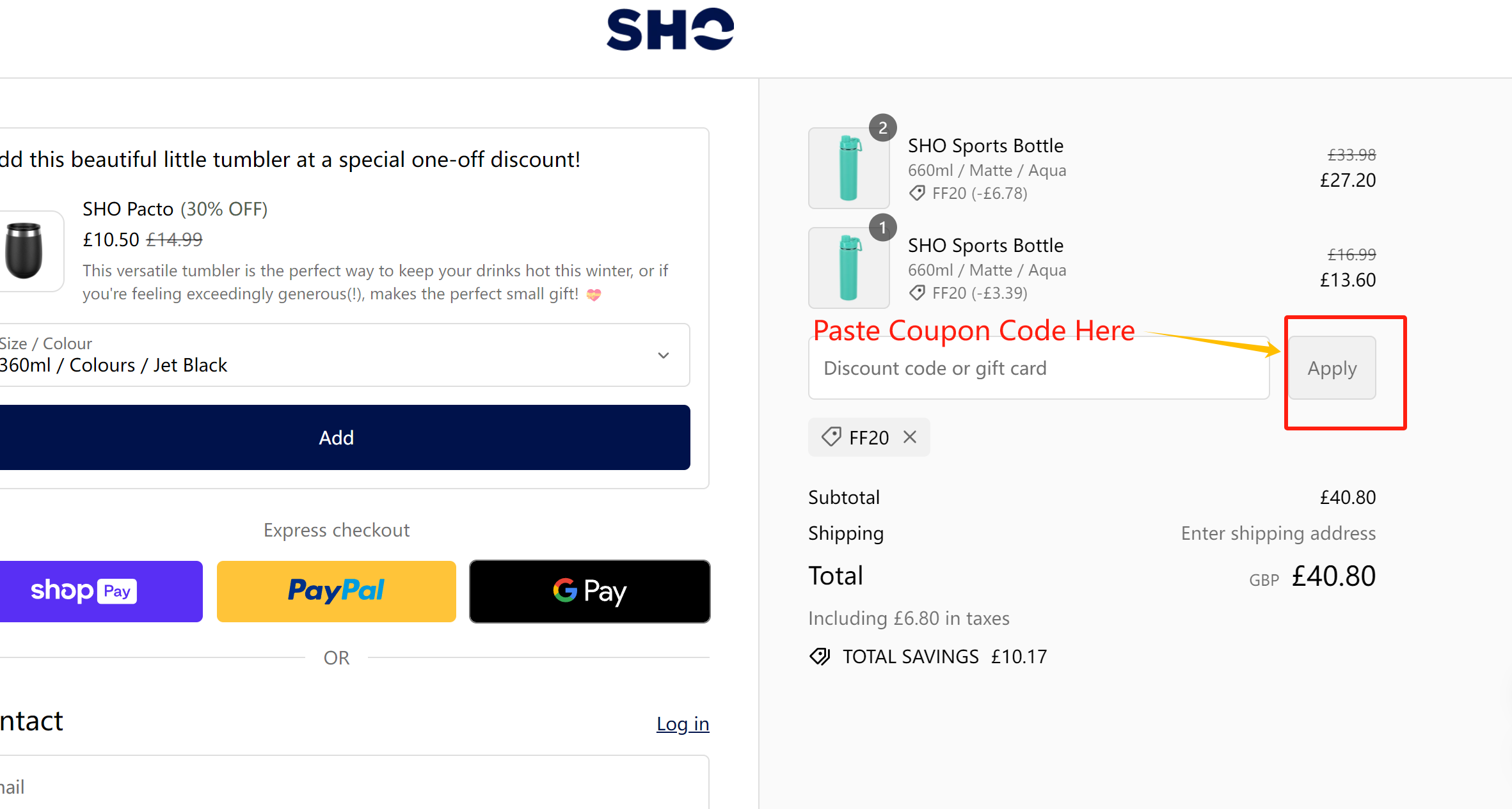Click the Apply button for discount codes

tap(1332, 368)
